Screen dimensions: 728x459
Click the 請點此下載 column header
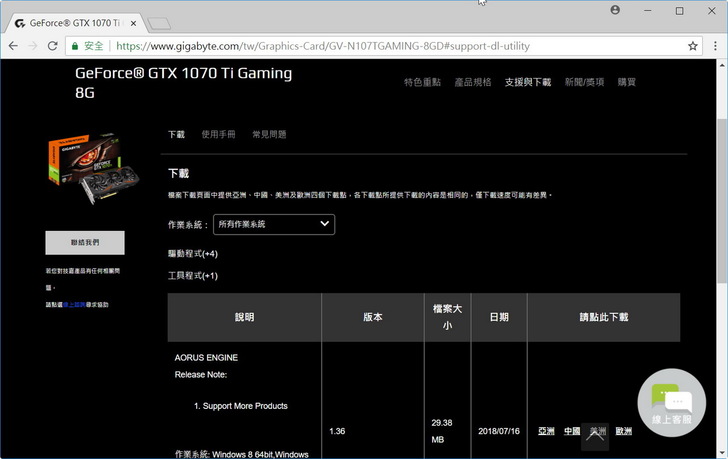click(x=604, y=317)
